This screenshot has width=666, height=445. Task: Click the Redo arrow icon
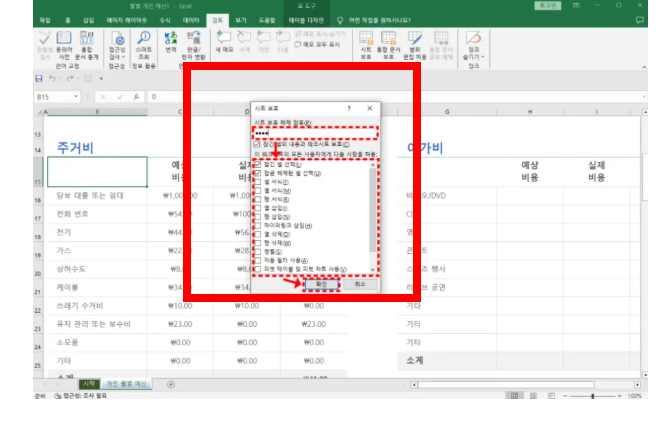click(x=70, y=78)
